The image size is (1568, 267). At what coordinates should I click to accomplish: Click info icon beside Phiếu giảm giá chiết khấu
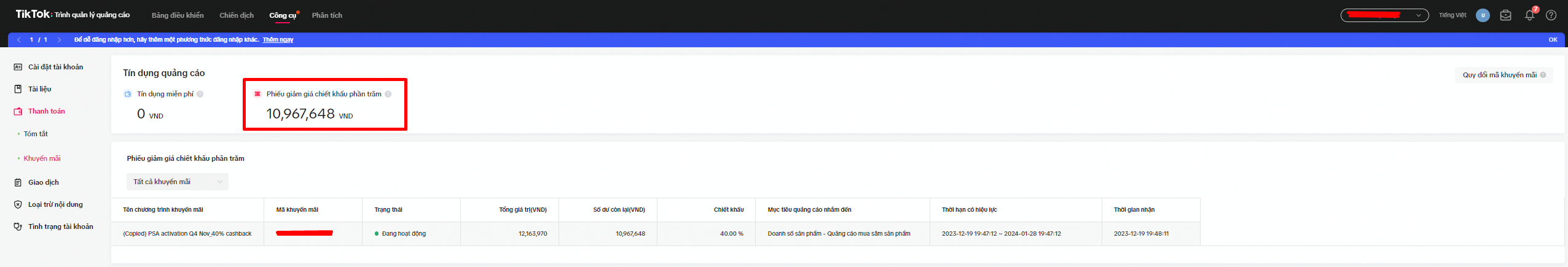[388, 94]
